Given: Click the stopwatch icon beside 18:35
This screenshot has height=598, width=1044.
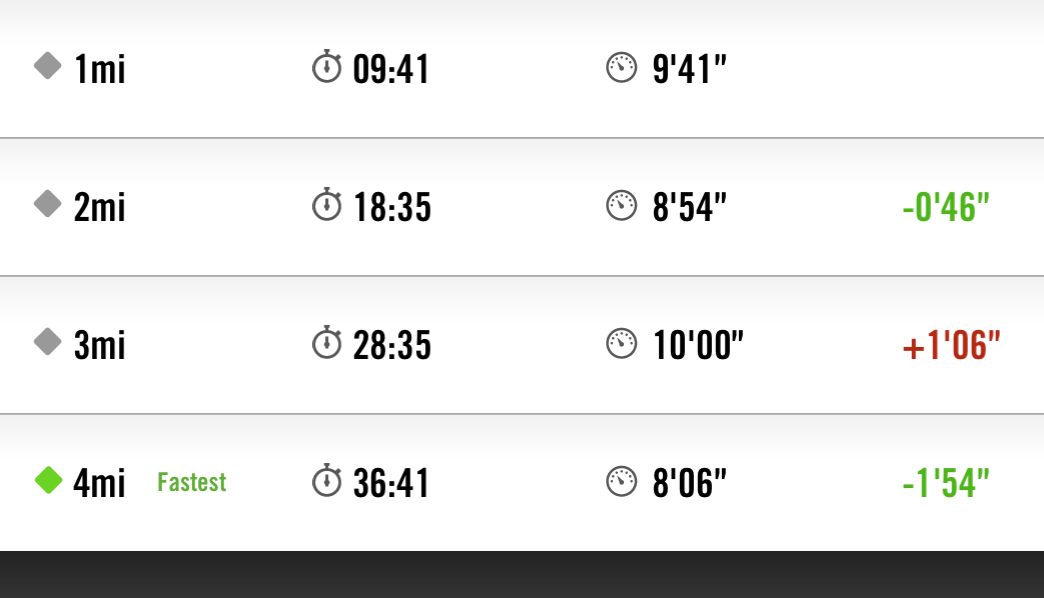Looking at the screenshot, I should tap(327, 204).
